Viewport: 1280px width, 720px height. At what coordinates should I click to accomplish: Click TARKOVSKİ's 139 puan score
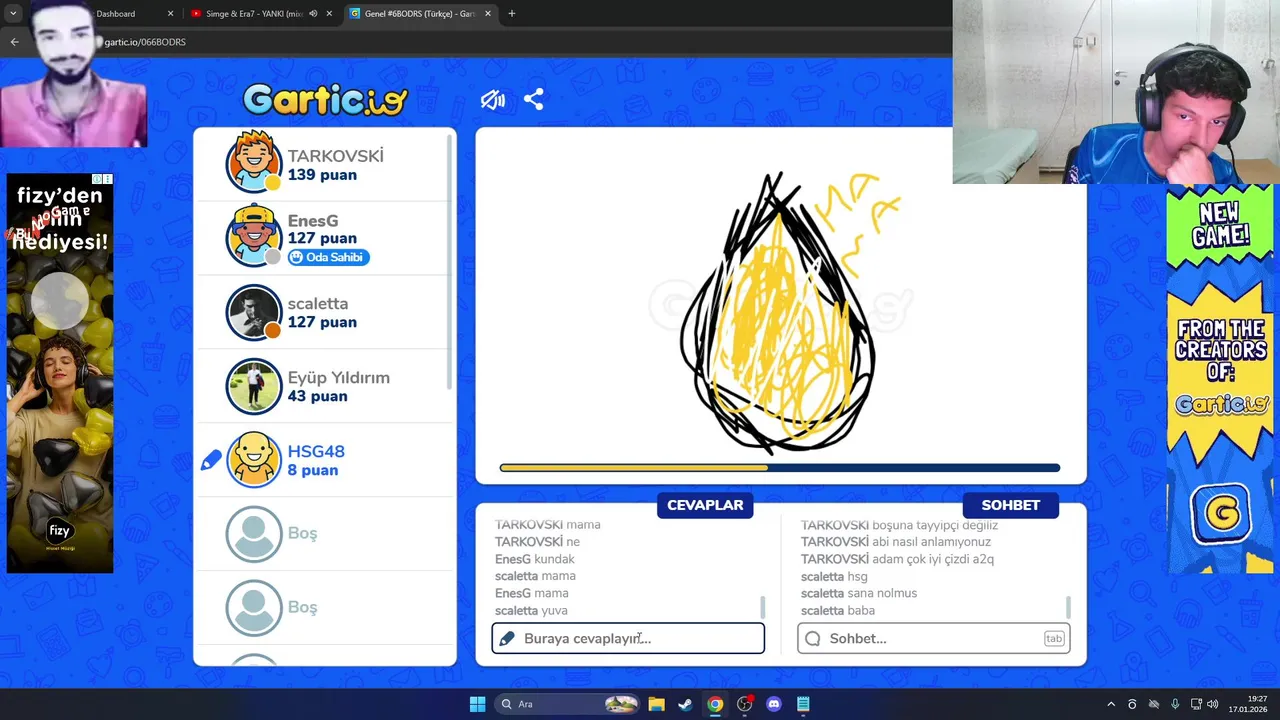click(322, 175)
